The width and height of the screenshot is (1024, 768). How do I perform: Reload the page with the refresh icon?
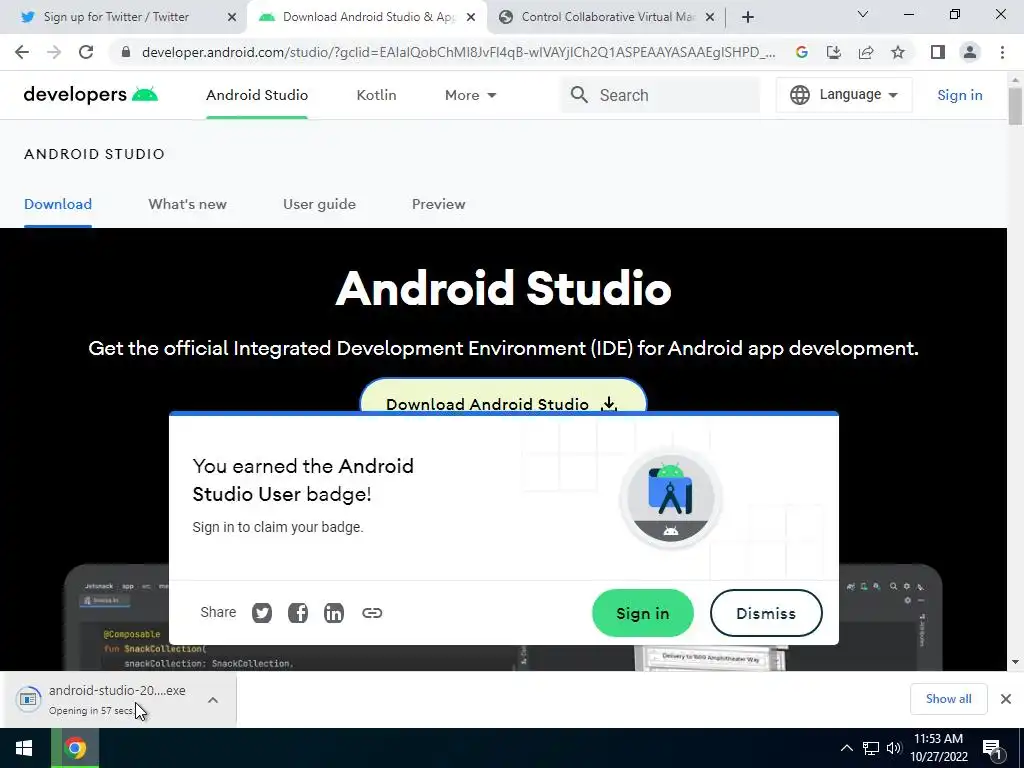click(x=86, y=52)
